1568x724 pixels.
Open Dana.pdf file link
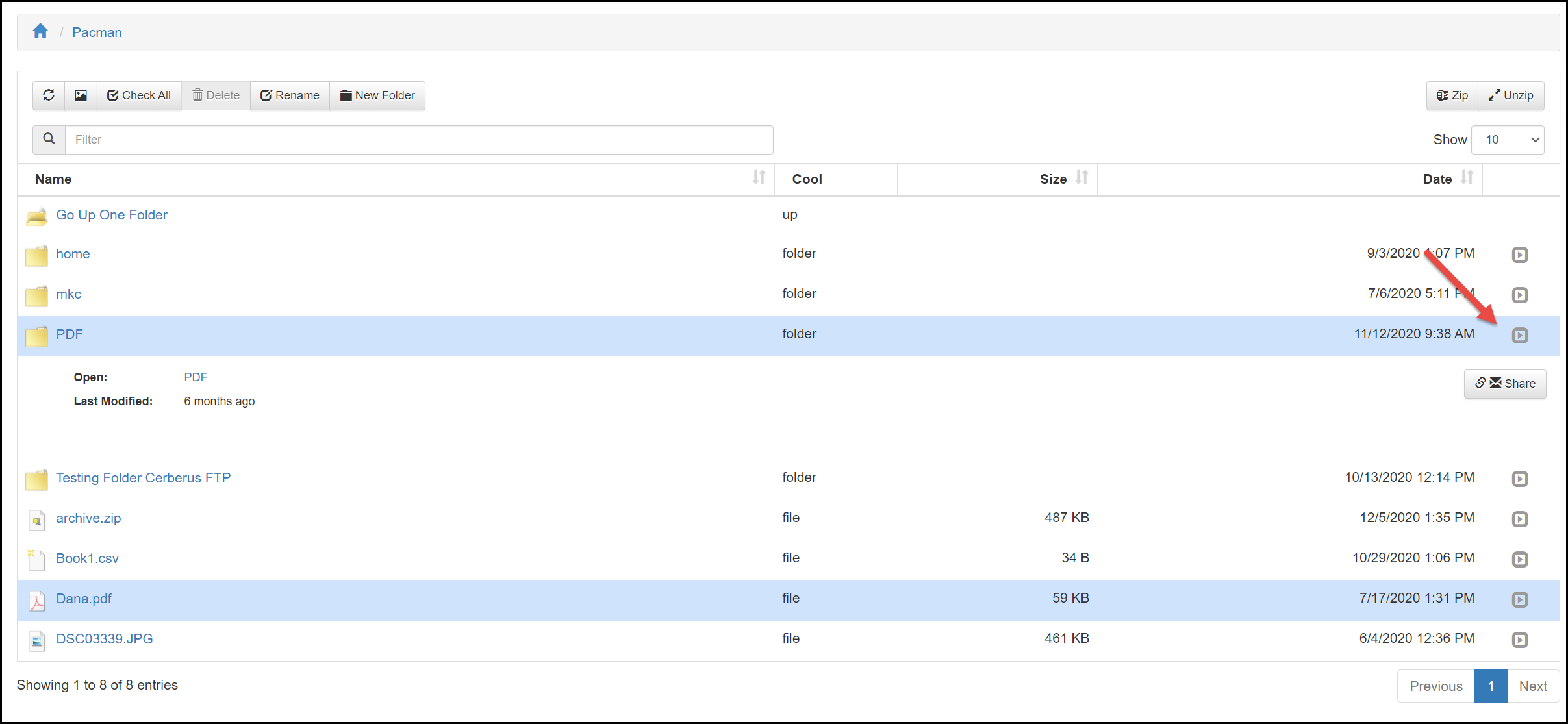click(84, 599)
